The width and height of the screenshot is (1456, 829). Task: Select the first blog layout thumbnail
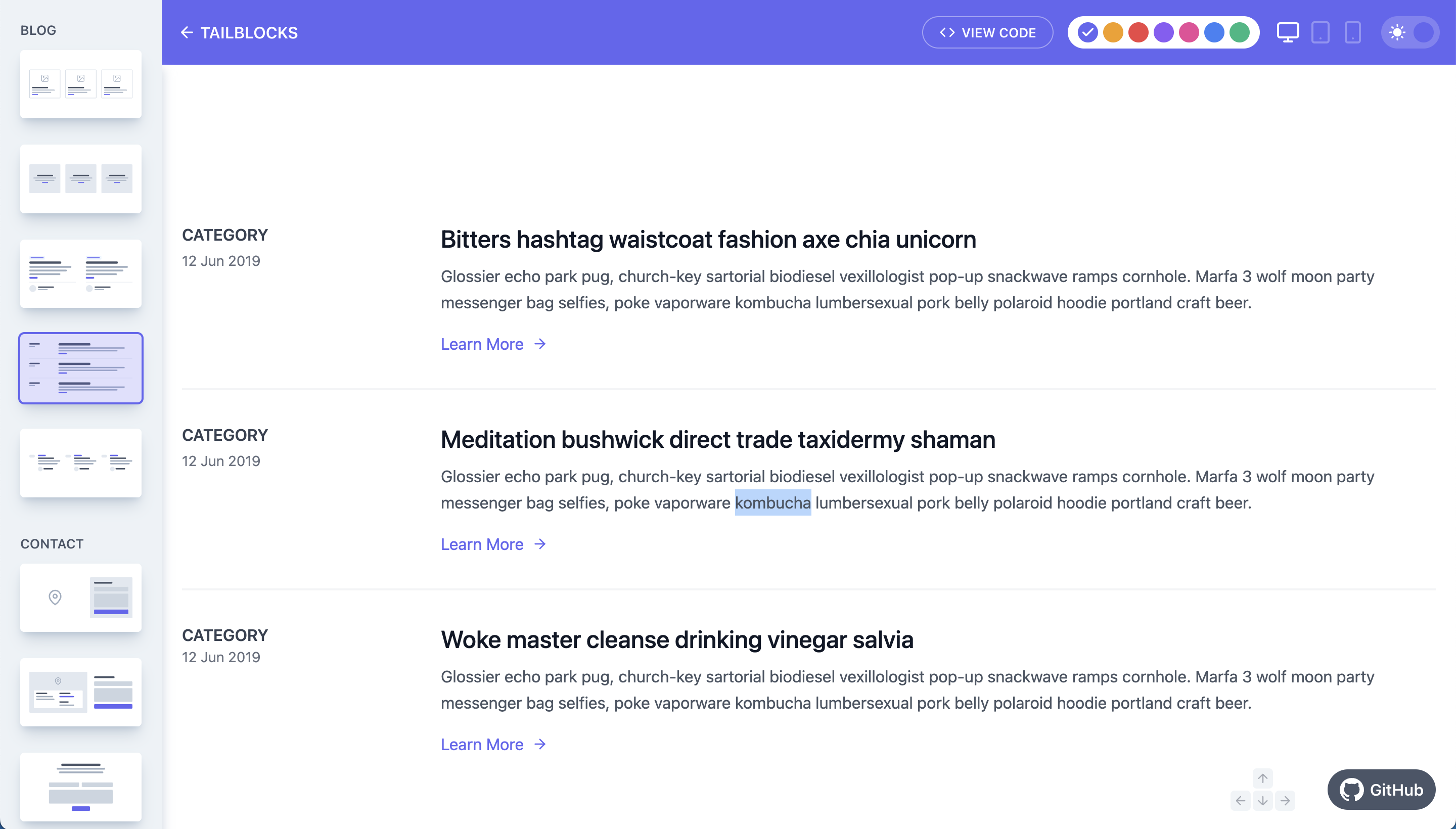[80, 84]
